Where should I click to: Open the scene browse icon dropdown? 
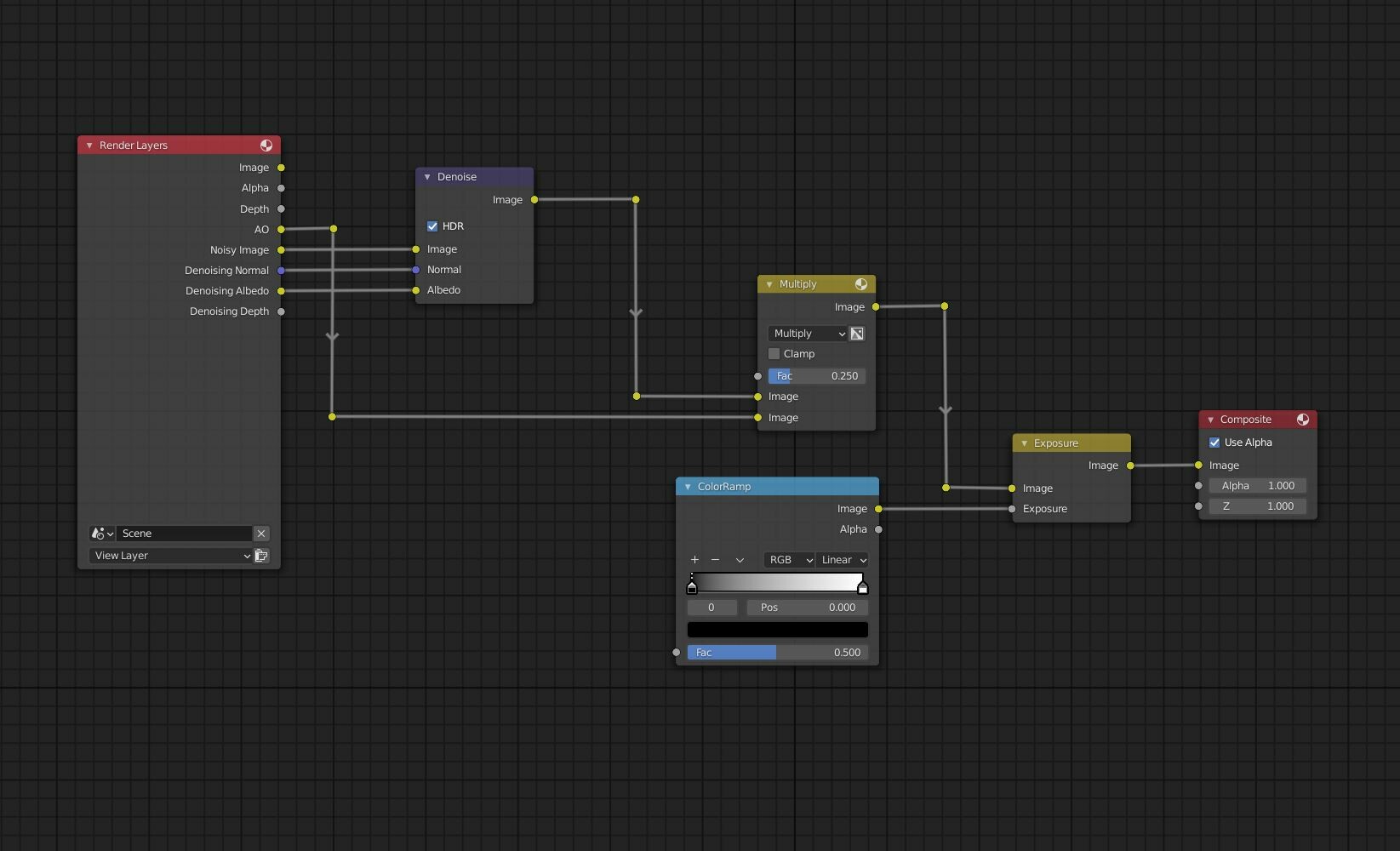coord(102,534)
